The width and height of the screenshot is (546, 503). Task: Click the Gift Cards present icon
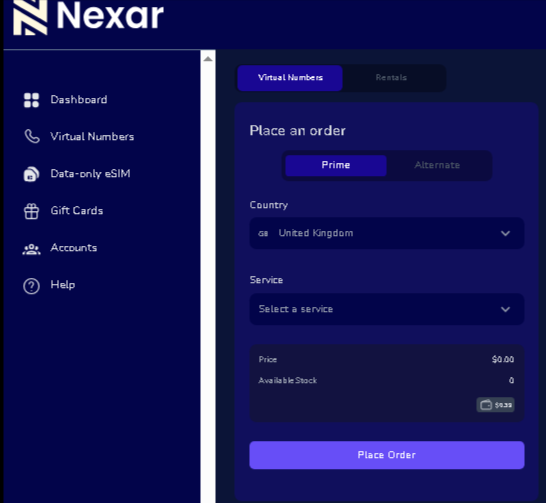click(x=31, y=211)
